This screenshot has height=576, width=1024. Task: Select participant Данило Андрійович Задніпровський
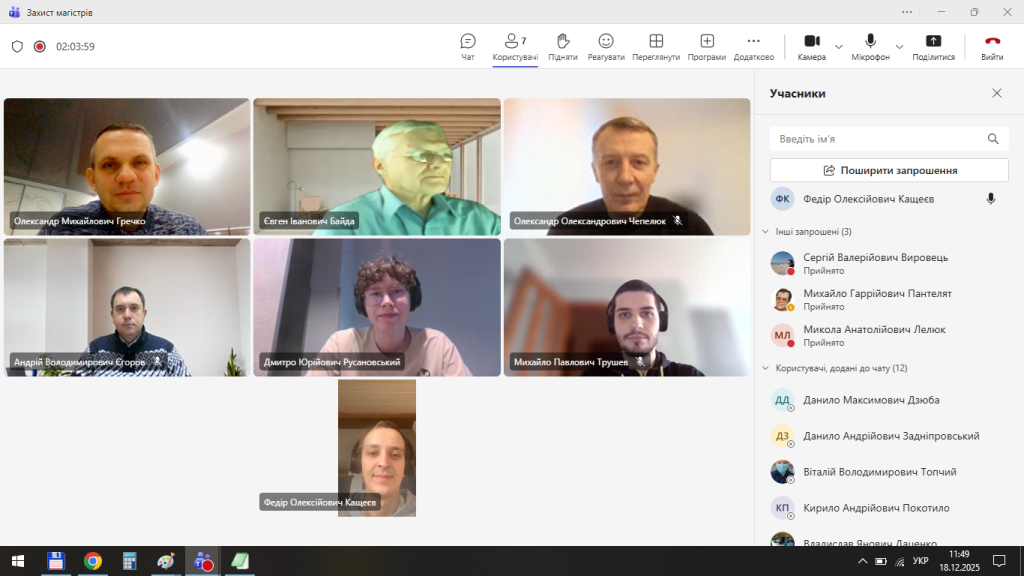[x=889, y=436]
